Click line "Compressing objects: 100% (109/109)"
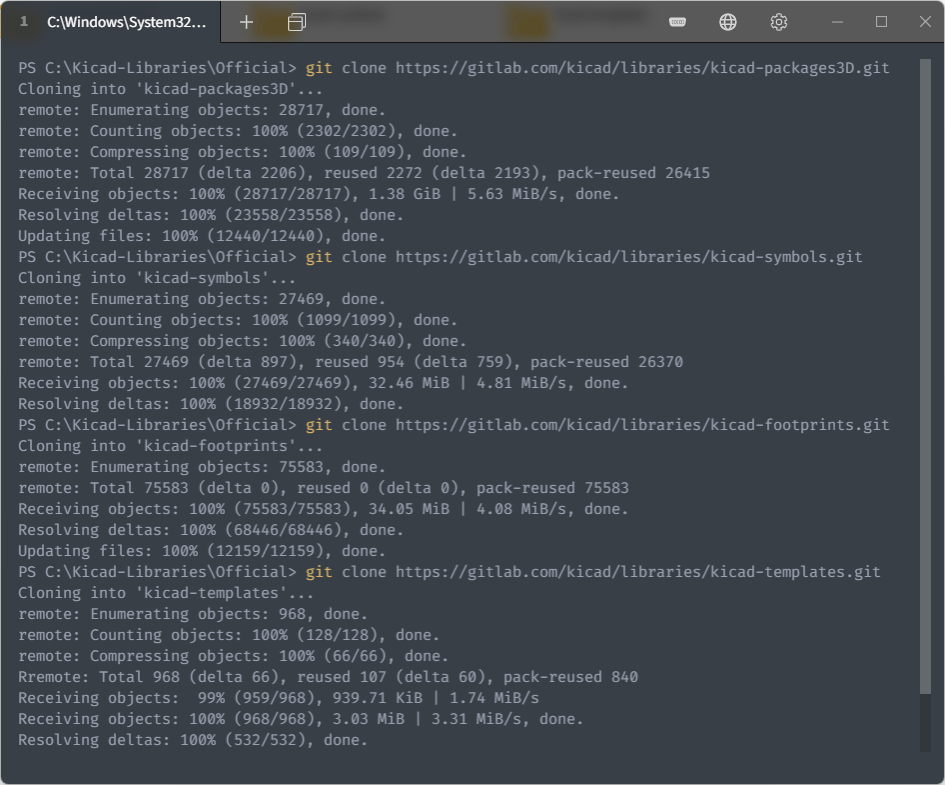 point(242,152)
